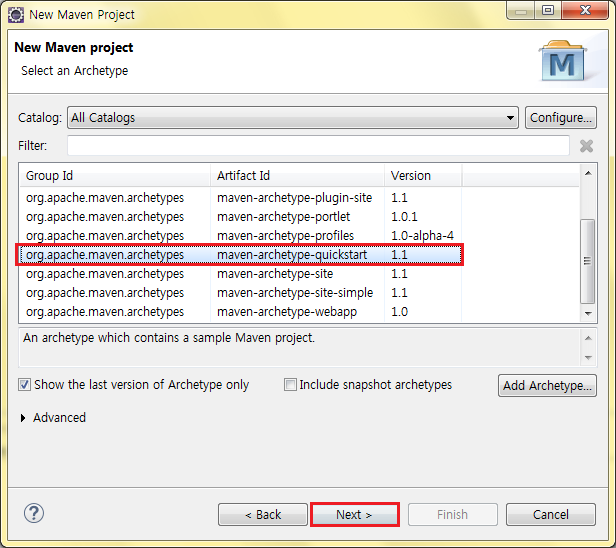Enable Include snapshot archetypes checkbox

click(x=290, y=385)
